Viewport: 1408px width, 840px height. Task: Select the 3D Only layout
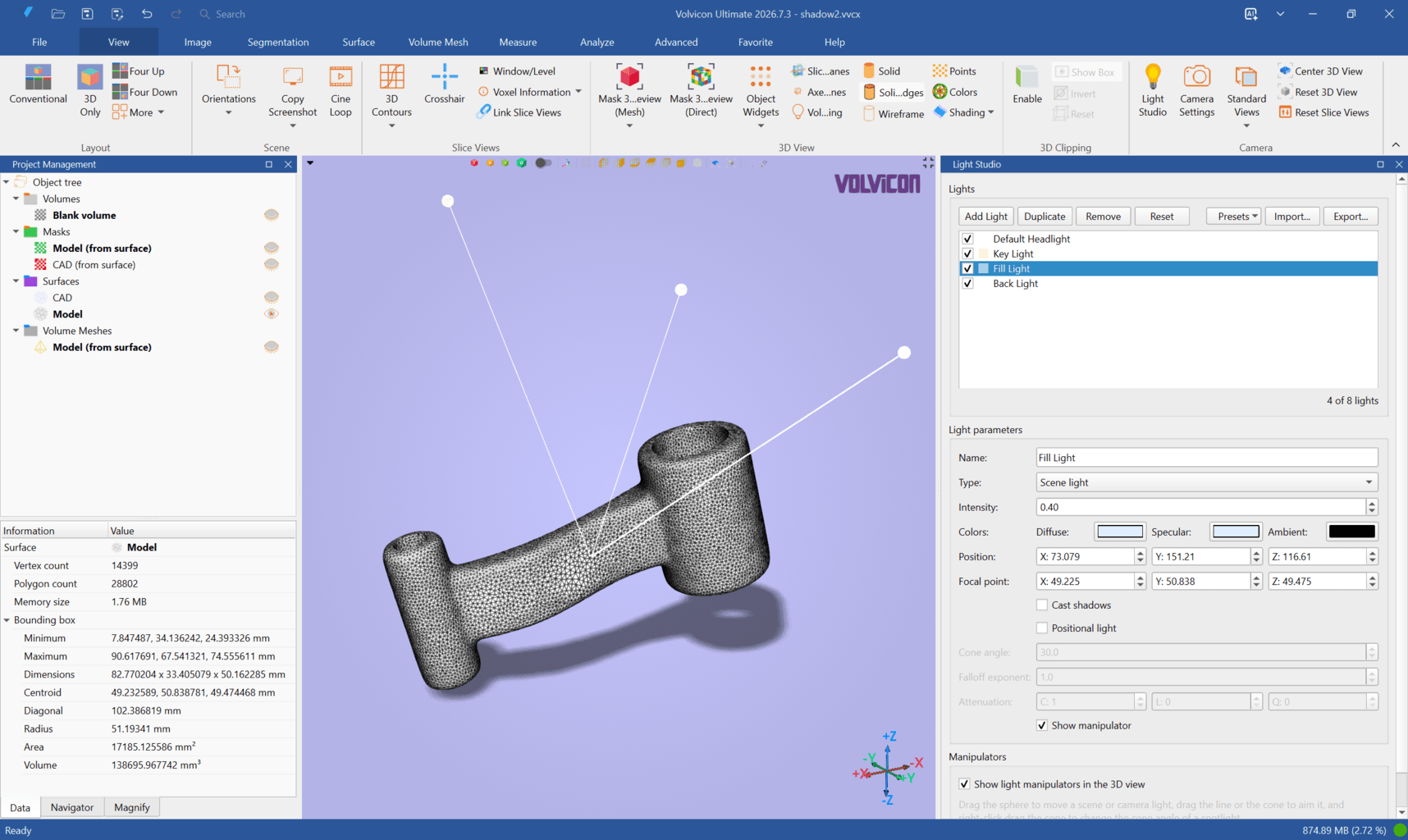point(90,90)
